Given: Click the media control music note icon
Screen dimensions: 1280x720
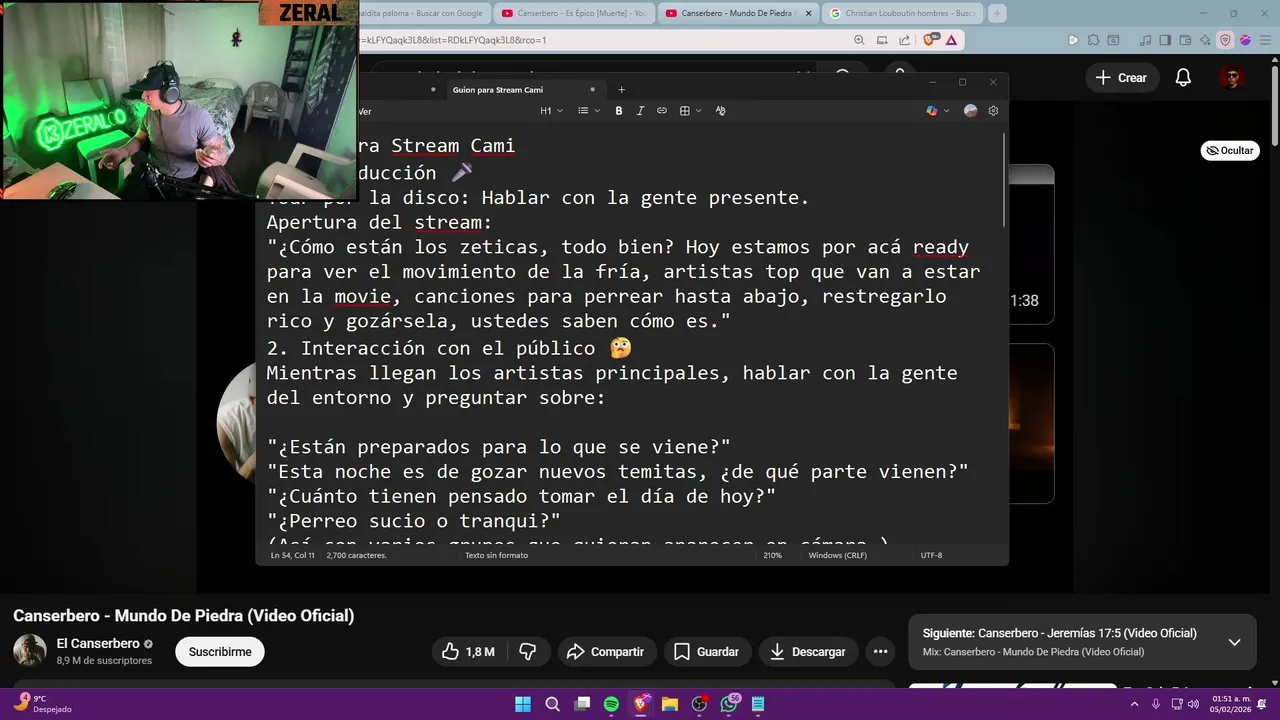Looking at the screenshot, I should pos(1147,40).
